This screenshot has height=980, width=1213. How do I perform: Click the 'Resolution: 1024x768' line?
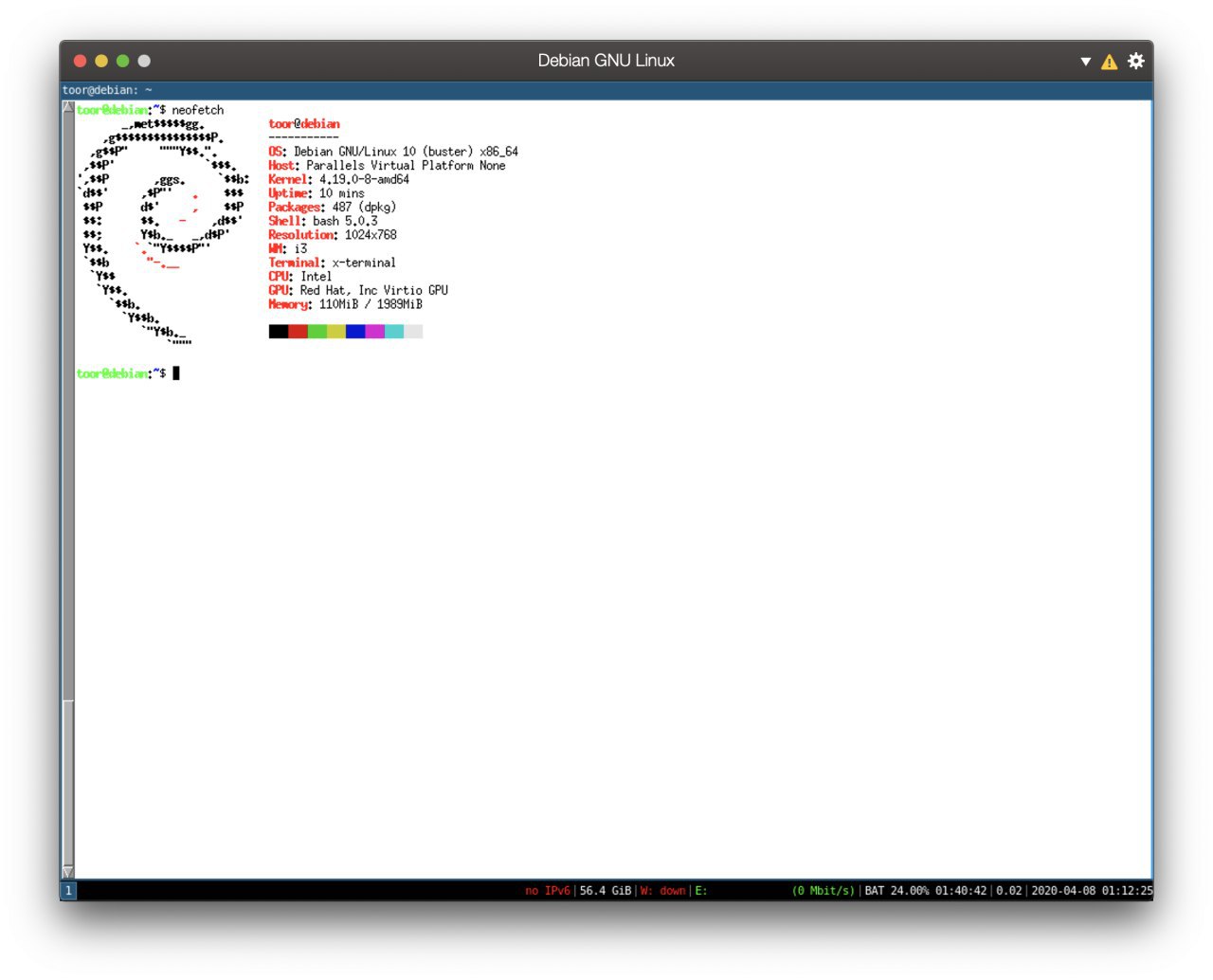click(x=333, y=235)
